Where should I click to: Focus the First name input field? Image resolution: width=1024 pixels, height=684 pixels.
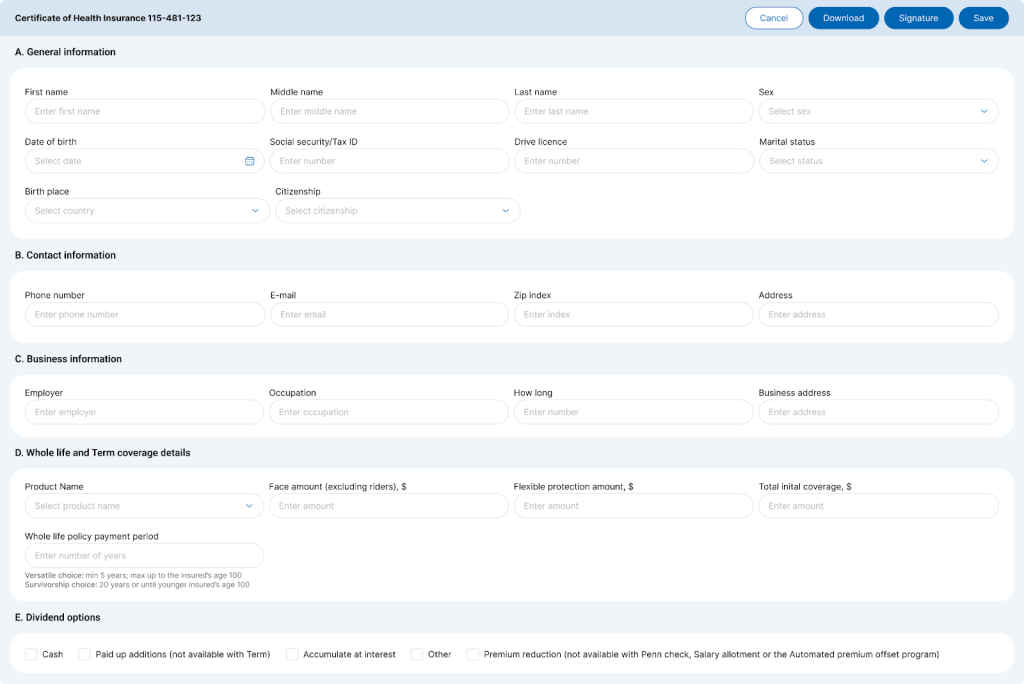click(144, 111)
